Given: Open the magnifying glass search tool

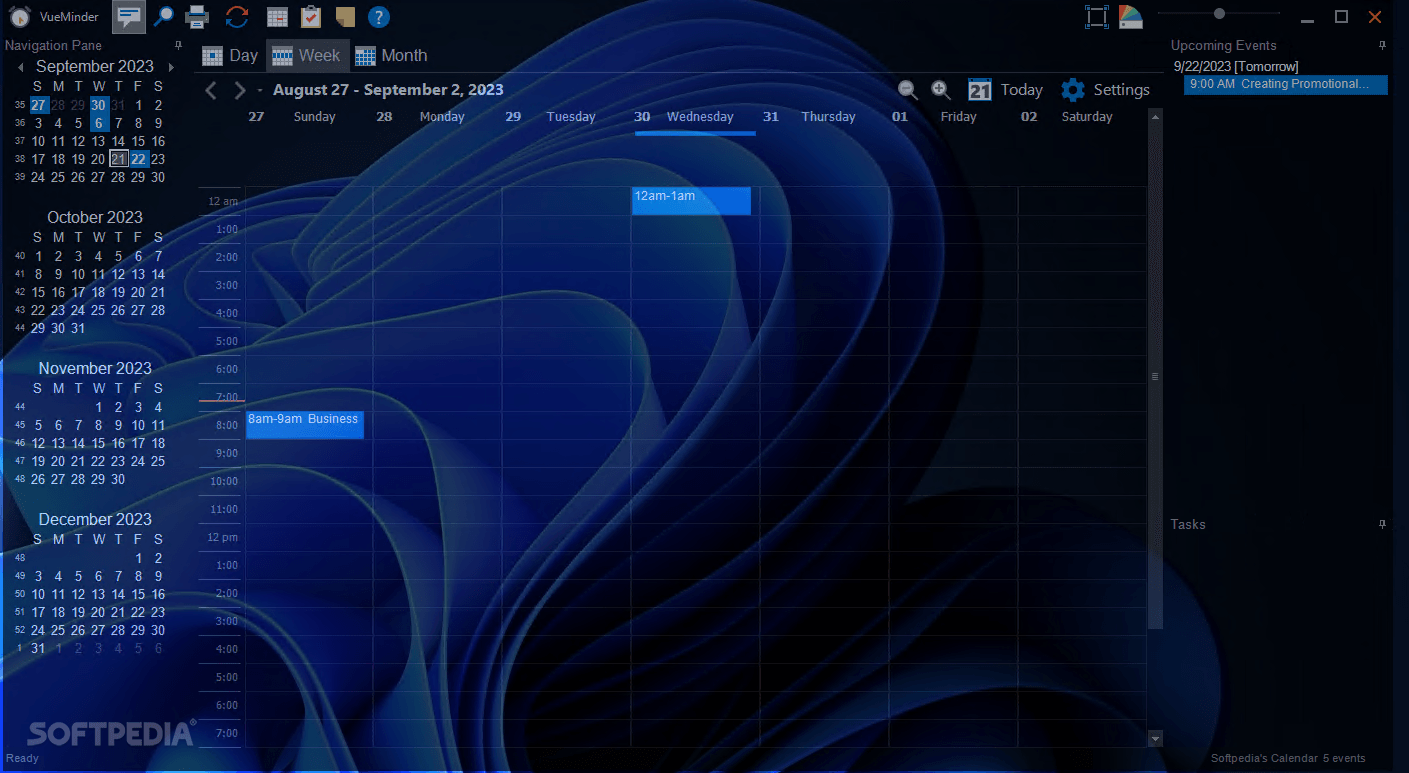Looking at the screenshot, I should pyautogui.click(x=164, y=16).
